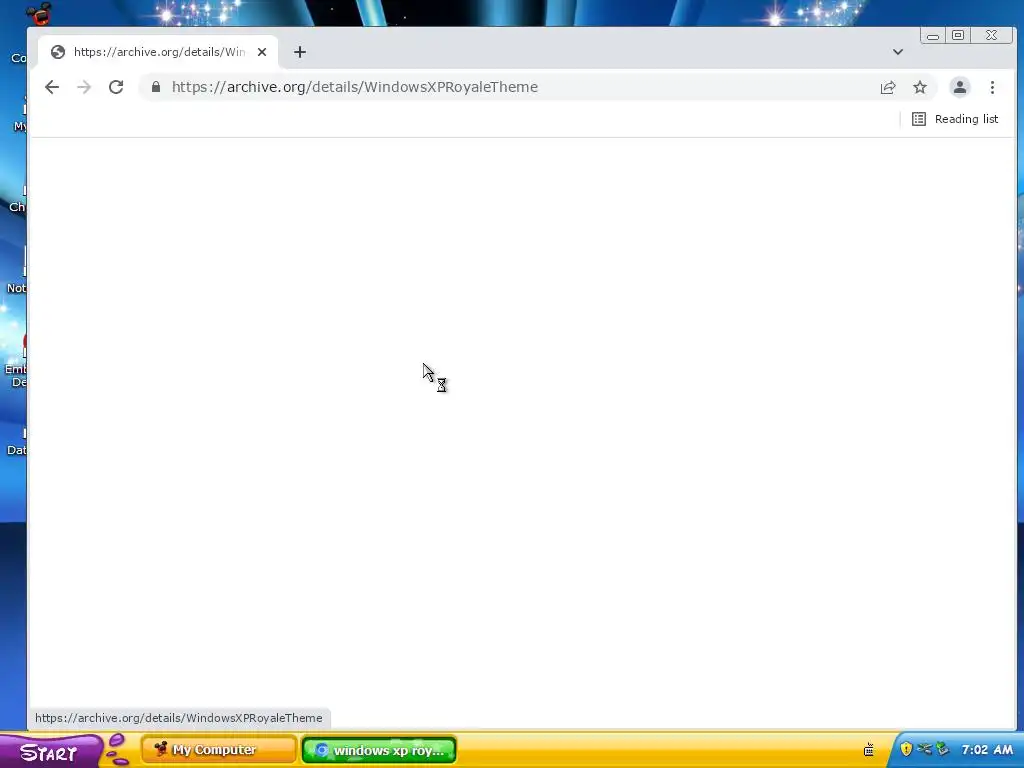Screen dimensions: 1024x768
Task: Open the Reading list panel
Action: point(955,119)
